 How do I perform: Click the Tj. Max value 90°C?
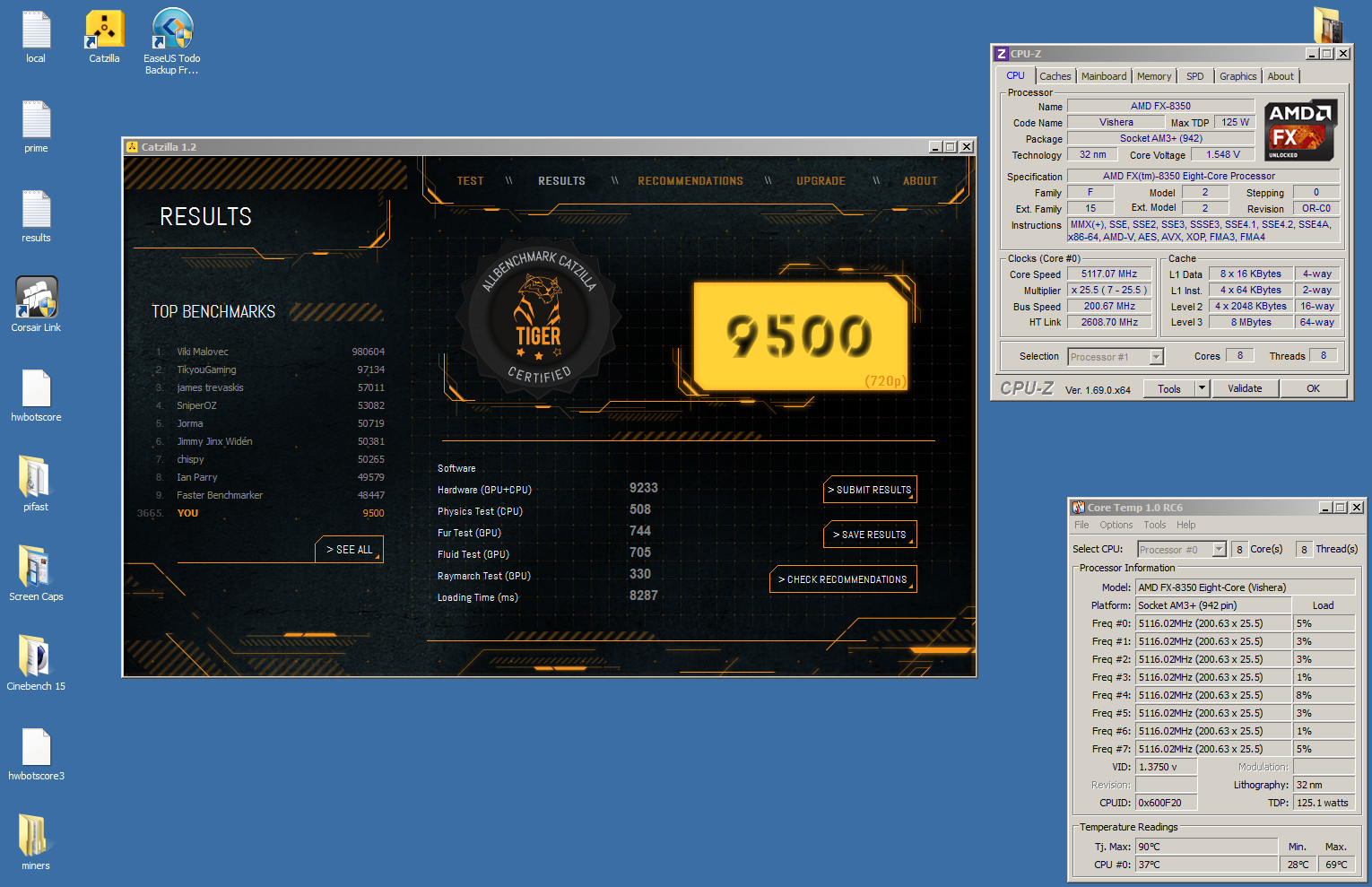[x=1206, y=847]
